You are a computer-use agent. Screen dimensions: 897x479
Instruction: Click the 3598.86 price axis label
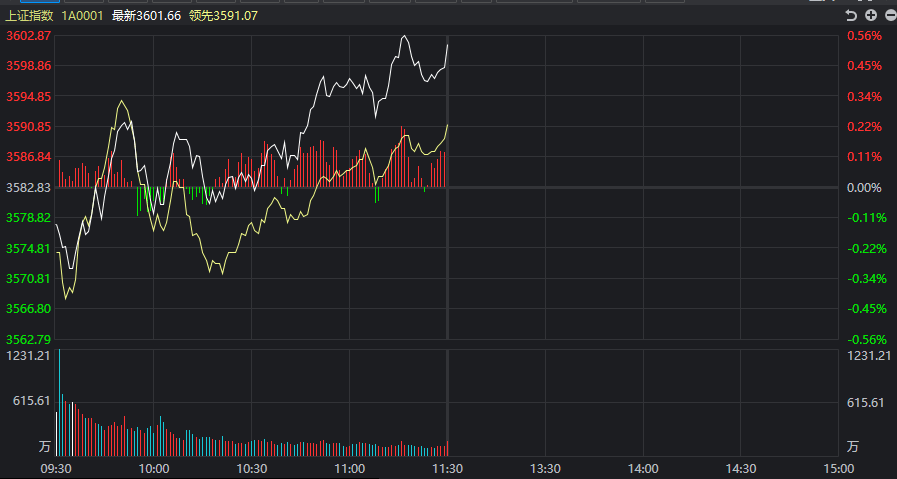[x=29, y=66]
